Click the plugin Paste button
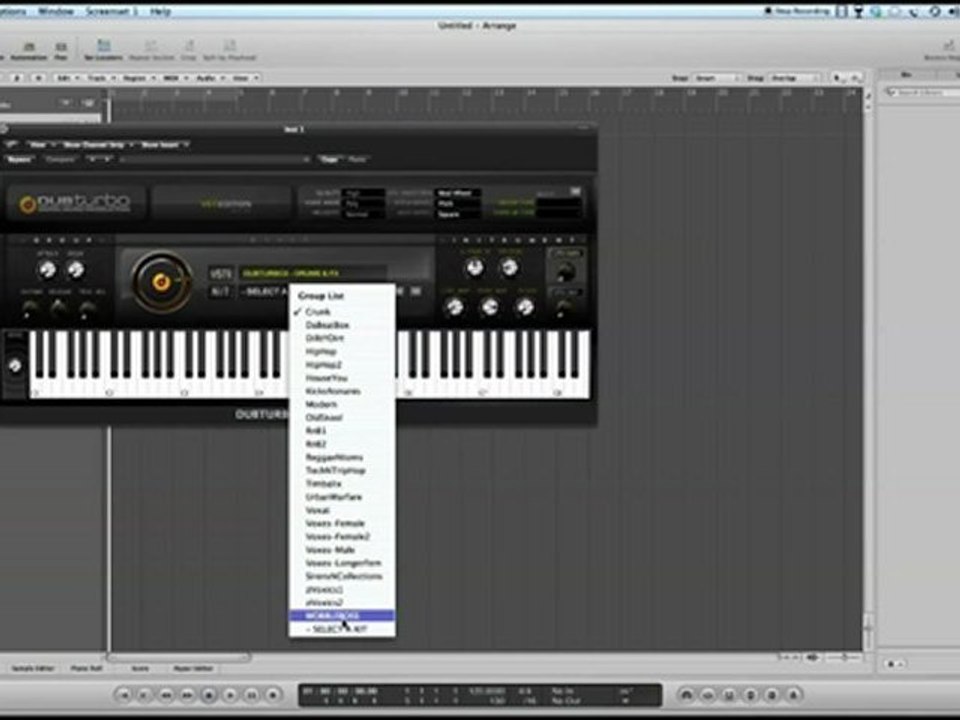This screenshot has width=960, height=720. 357,159
